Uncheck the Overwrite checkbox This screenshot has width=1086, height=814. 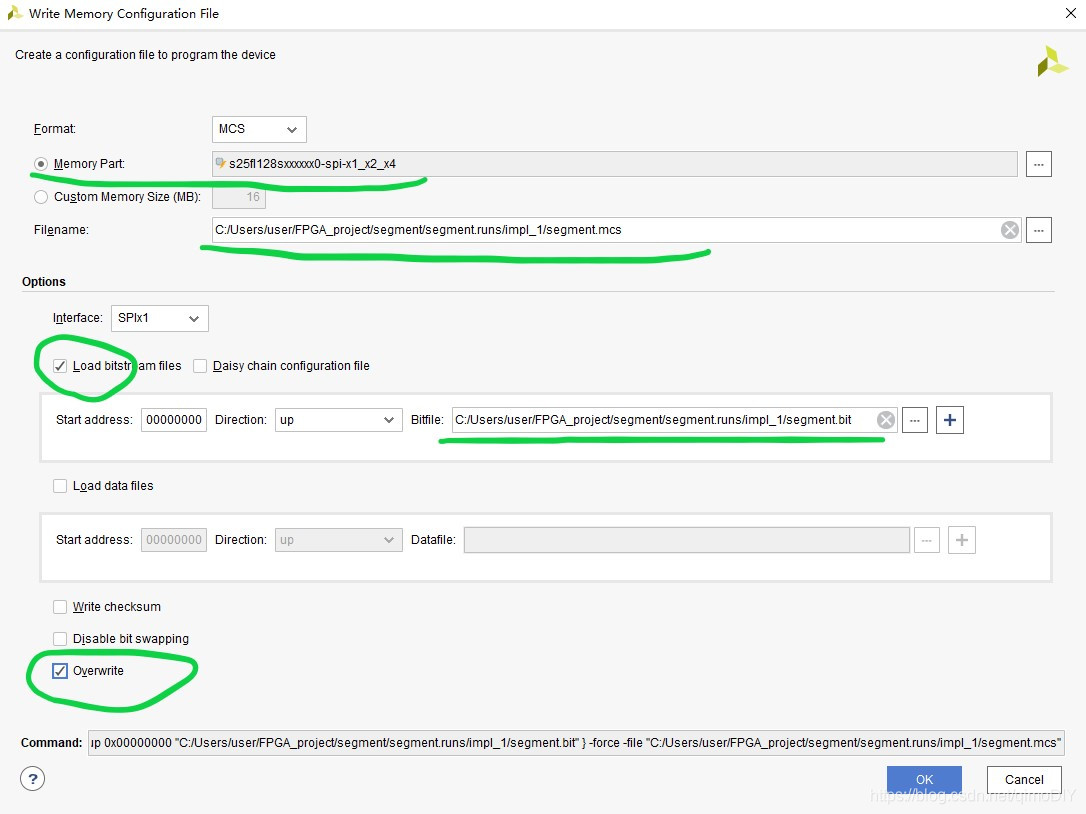(x=60, y=671)
